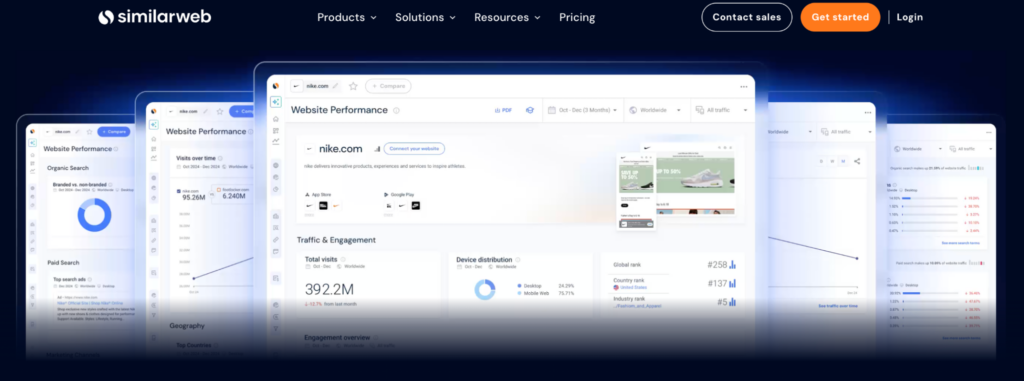
Task: Click the Compare button in center dashboard
Action: click(x=388, y=86)
